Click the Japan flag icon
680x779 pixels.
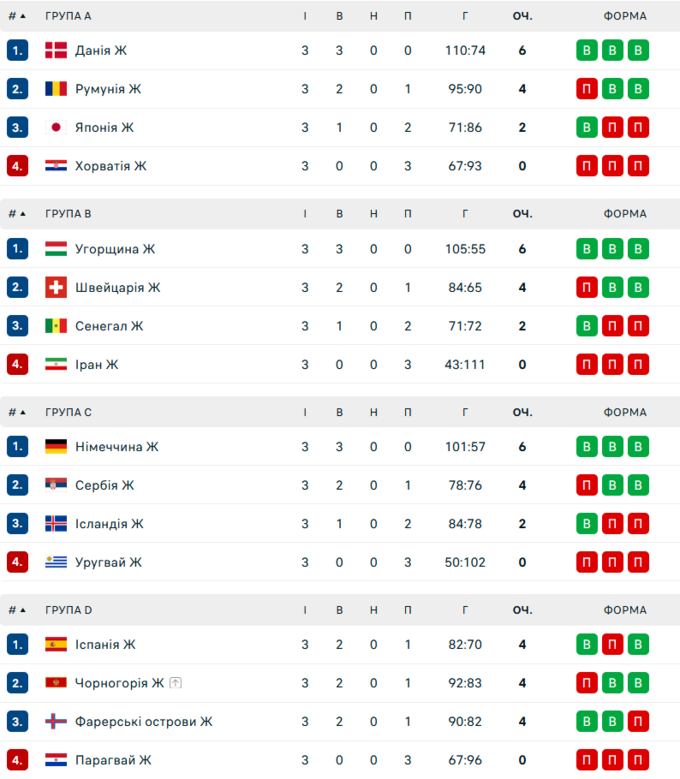(x=56, y=128)
